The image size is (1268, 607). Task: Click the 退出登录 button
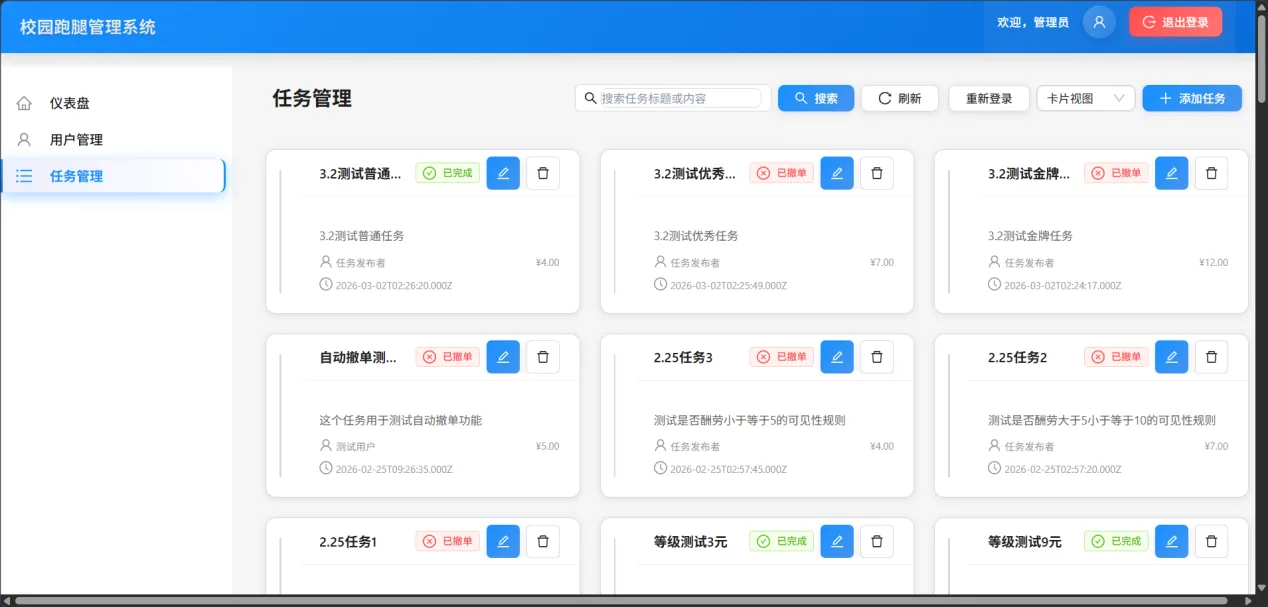(1175, 22)
